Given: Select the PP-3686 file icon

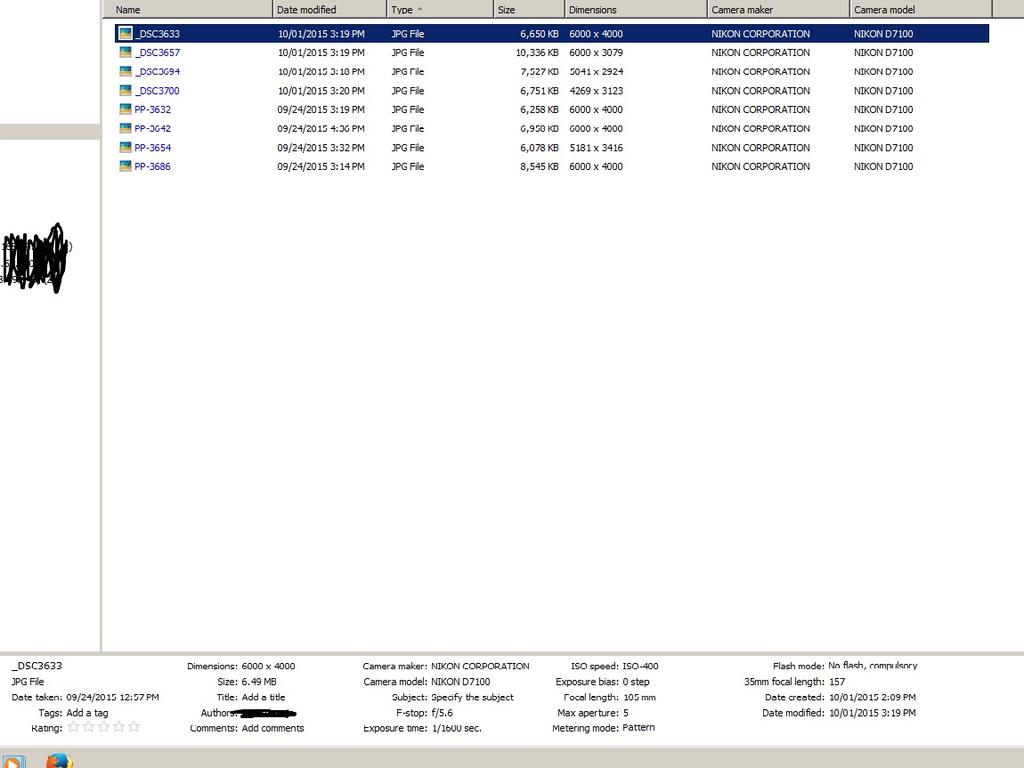Looking at the screenshot, I should coord(125,167).
